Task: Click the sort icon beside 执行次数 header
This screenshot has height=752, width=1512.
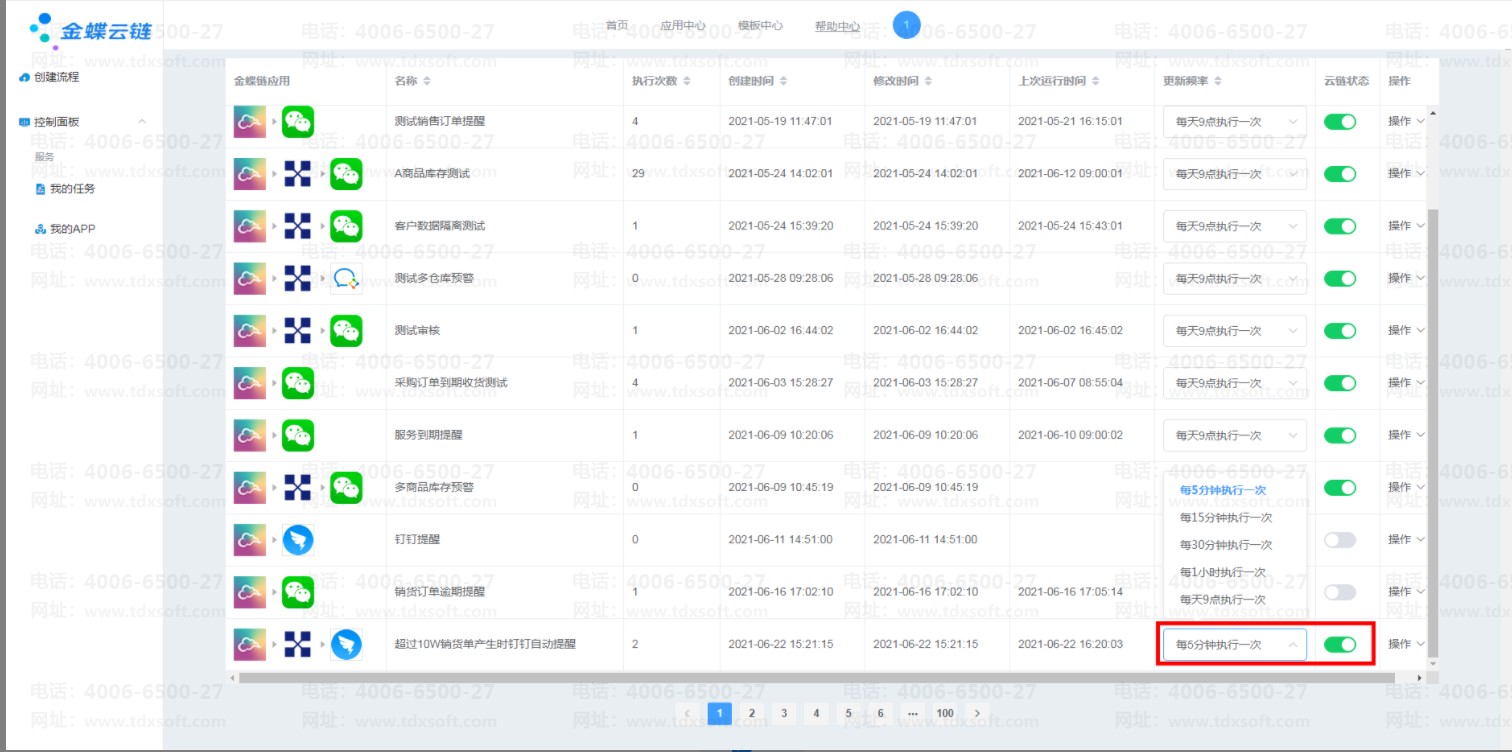Action: pos(686,81)
